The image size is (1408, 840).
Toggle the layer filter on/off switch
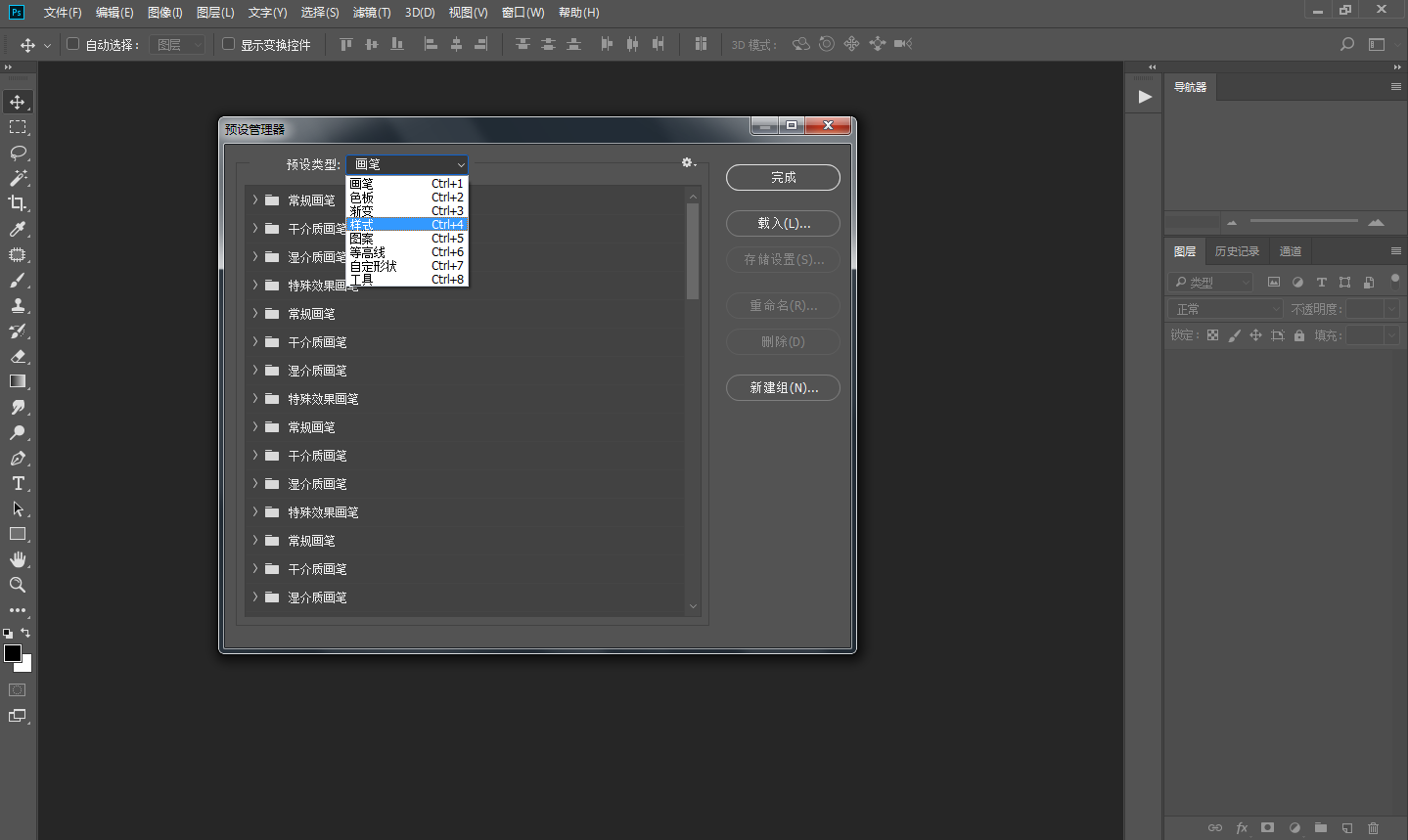[1395, 282]
